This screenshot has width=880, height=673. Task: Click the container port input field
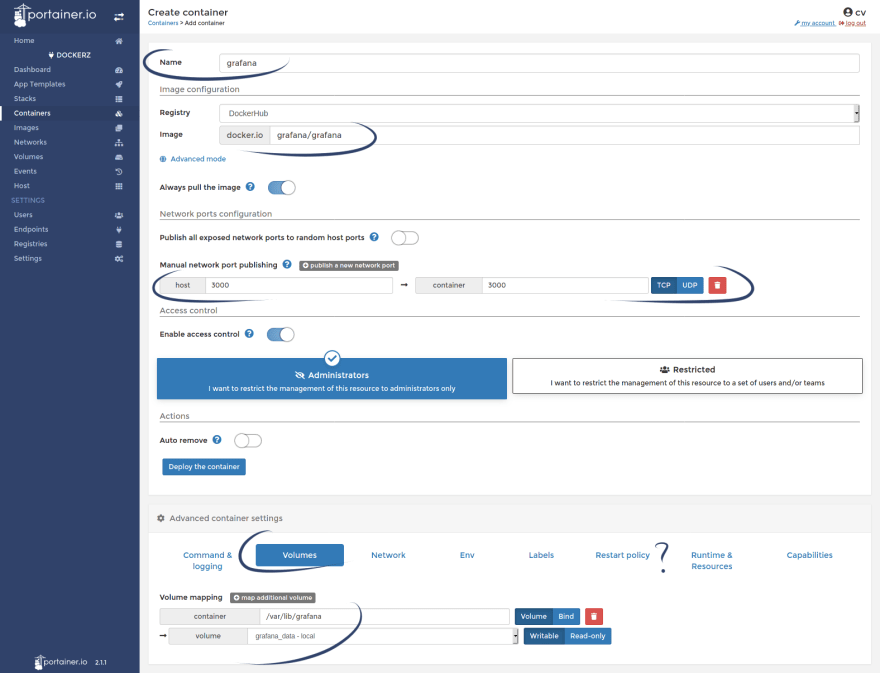(x=565, y=285)
